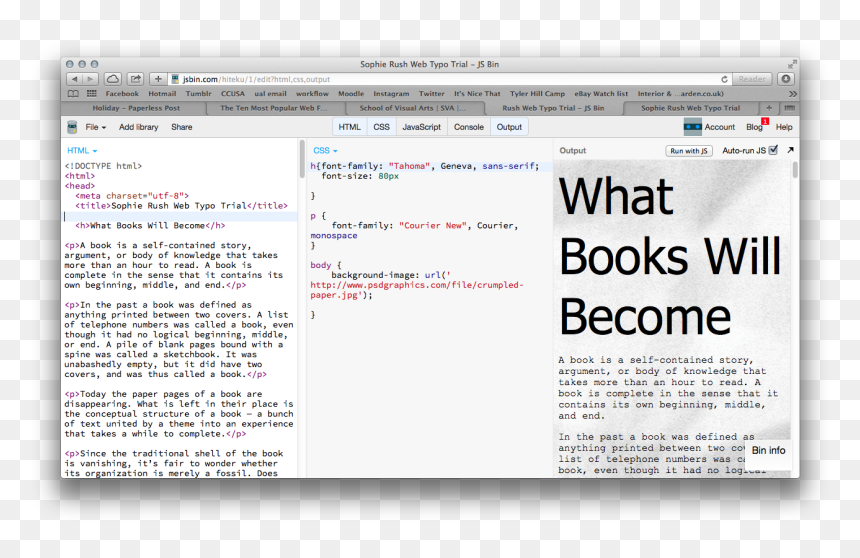
Task: Click the JS Bin logo icon
Action: click(x=72, y=127)
